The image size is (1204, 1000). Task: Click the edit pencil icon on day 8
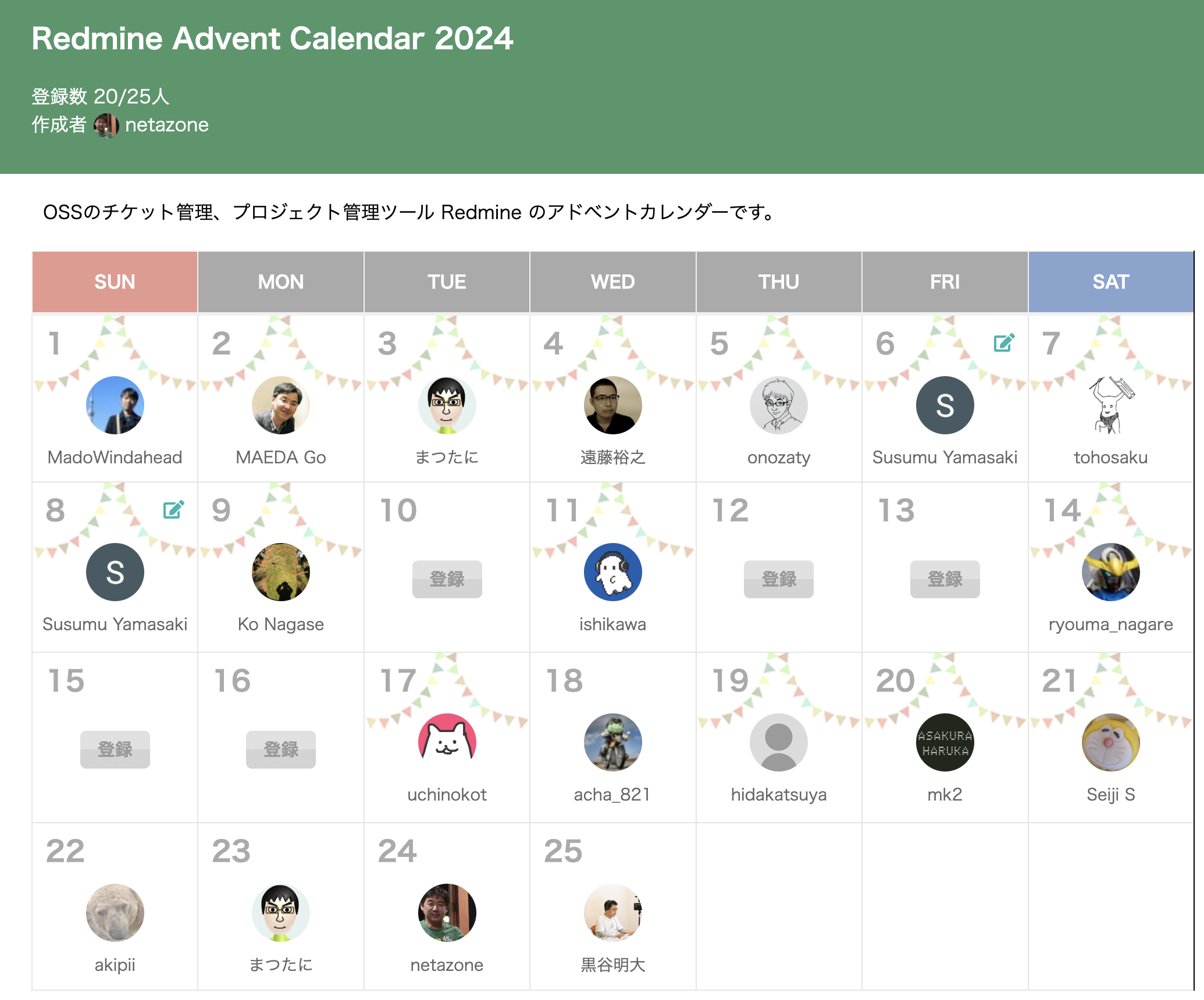[x=173, y=510]
